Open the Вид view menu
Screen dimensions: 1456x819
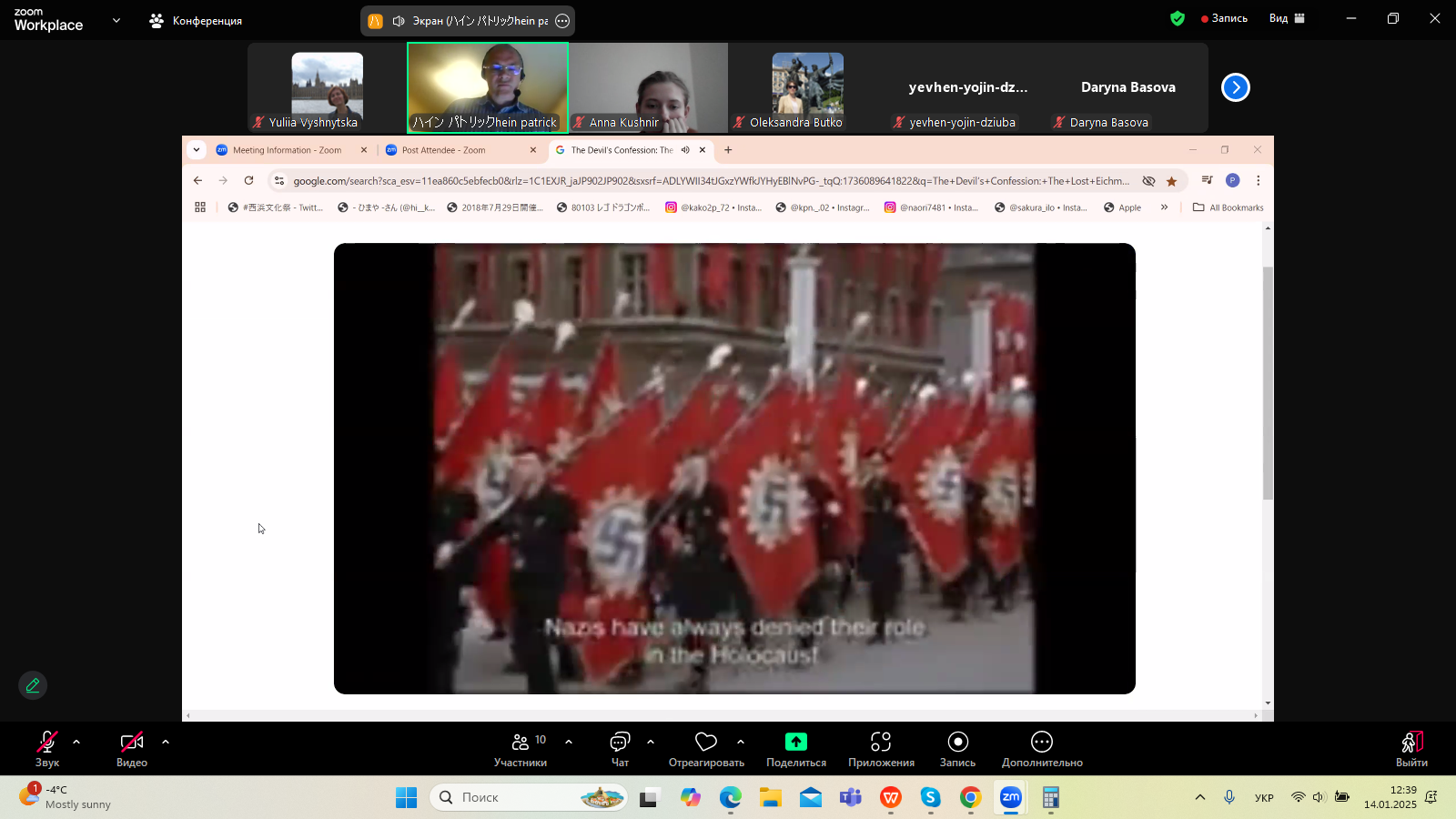tap(1287, 18)
